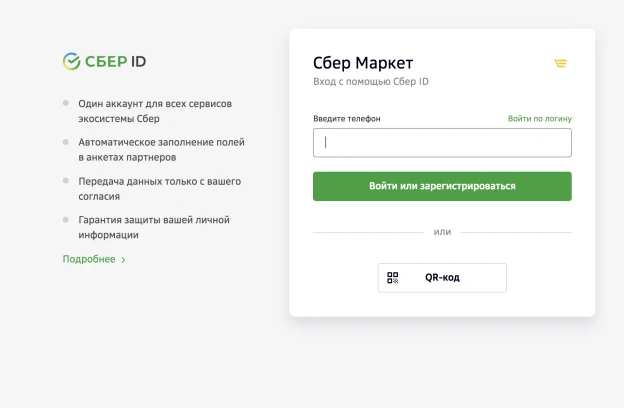Click the bullet dot before Автоматическое заполнение
Screen dimensions: 624x408
[x=66, y=142]
